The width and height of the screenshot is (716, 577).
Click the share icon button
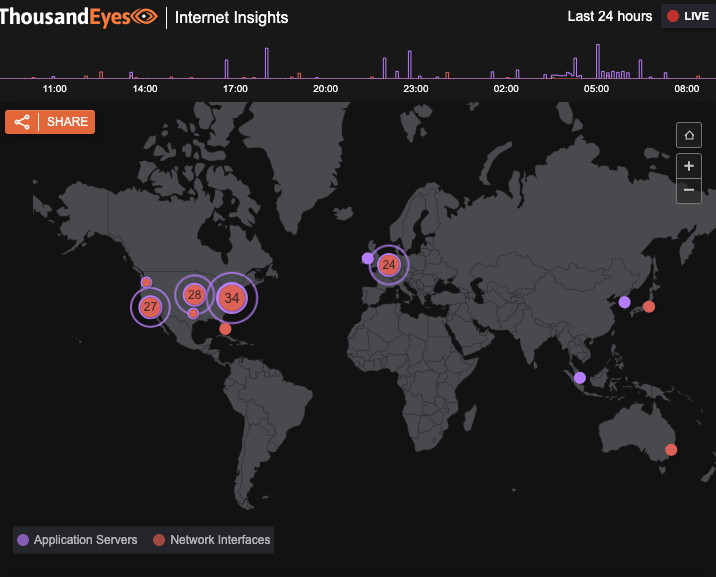point(50,122)
